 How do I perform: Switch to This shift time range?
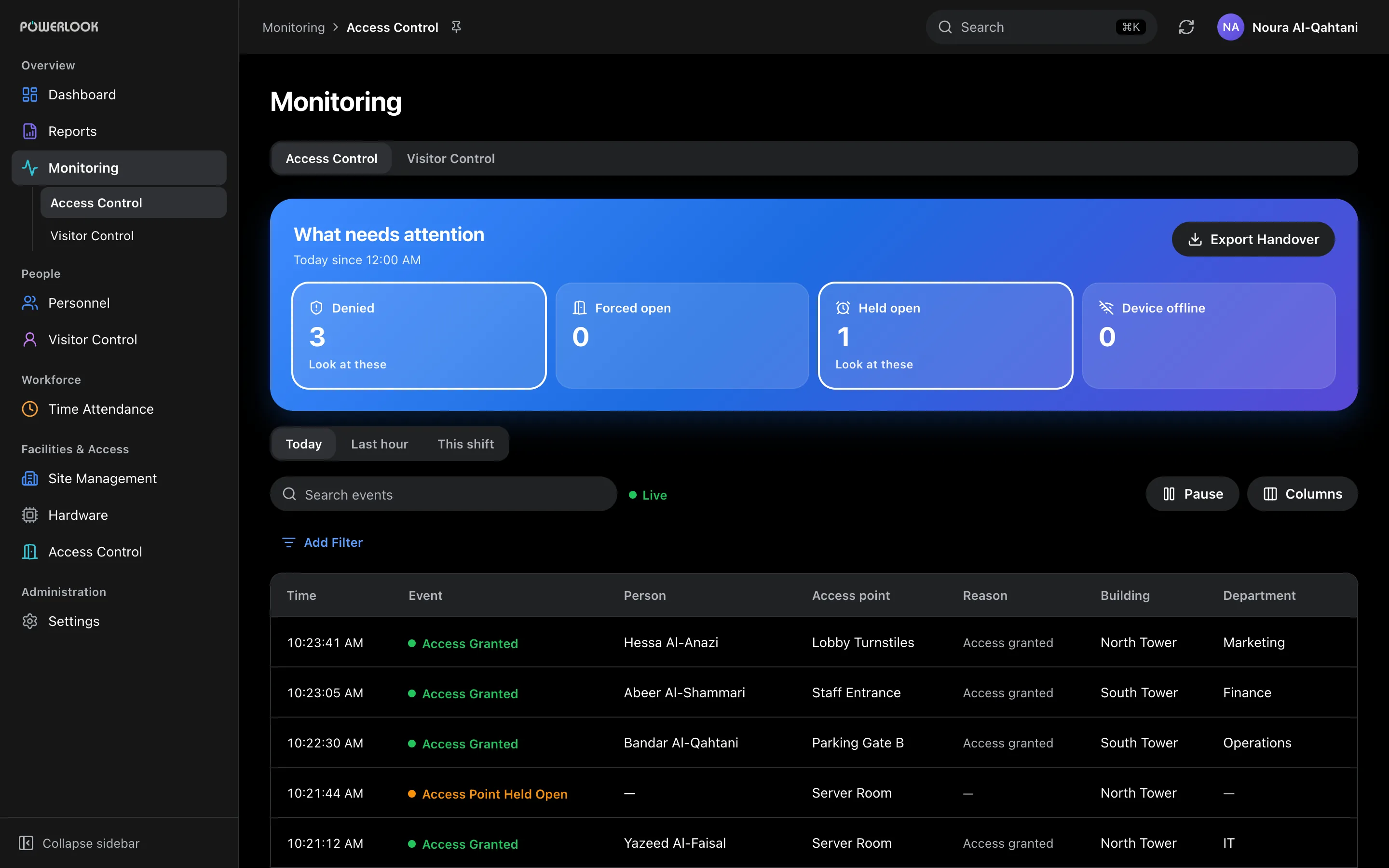click(x=465, y=444)
